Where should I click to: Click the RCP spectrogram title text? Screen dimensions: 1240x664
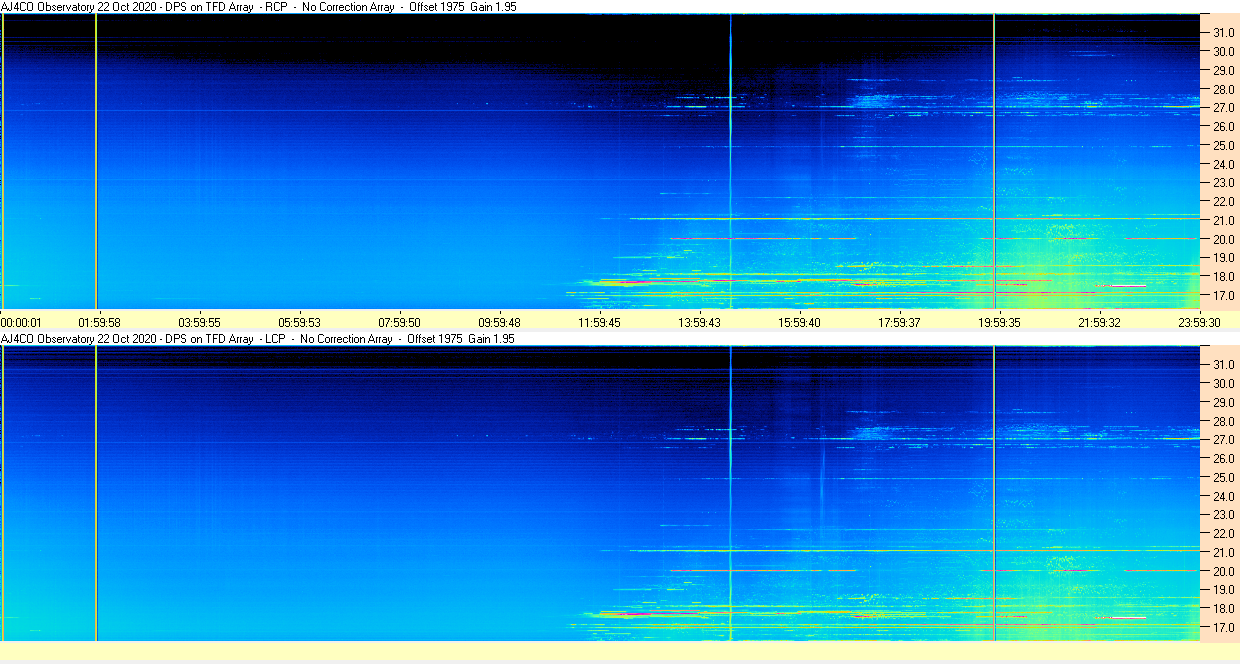pyautogui.click(x=258, y=6)
